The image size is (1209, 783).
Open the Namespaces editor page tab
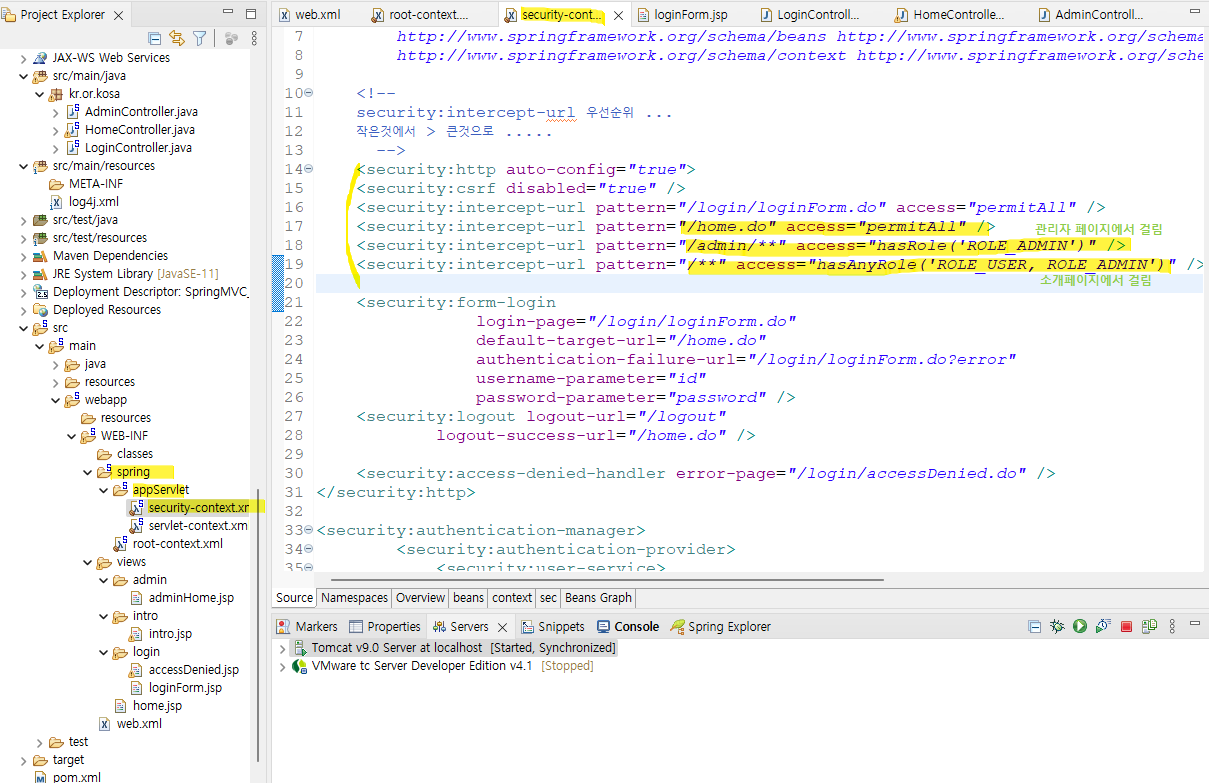pos(354,597)
